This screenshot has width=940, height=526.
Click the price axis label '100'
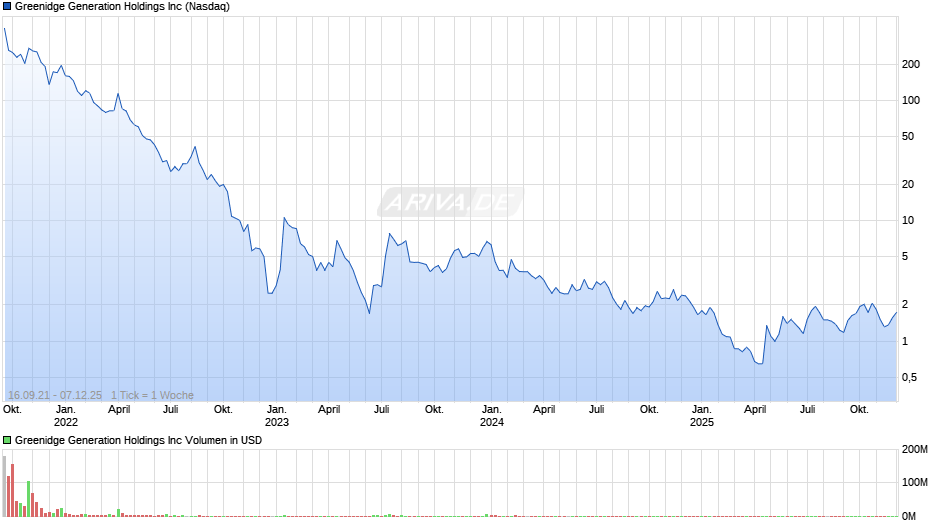tap(911, 101)
